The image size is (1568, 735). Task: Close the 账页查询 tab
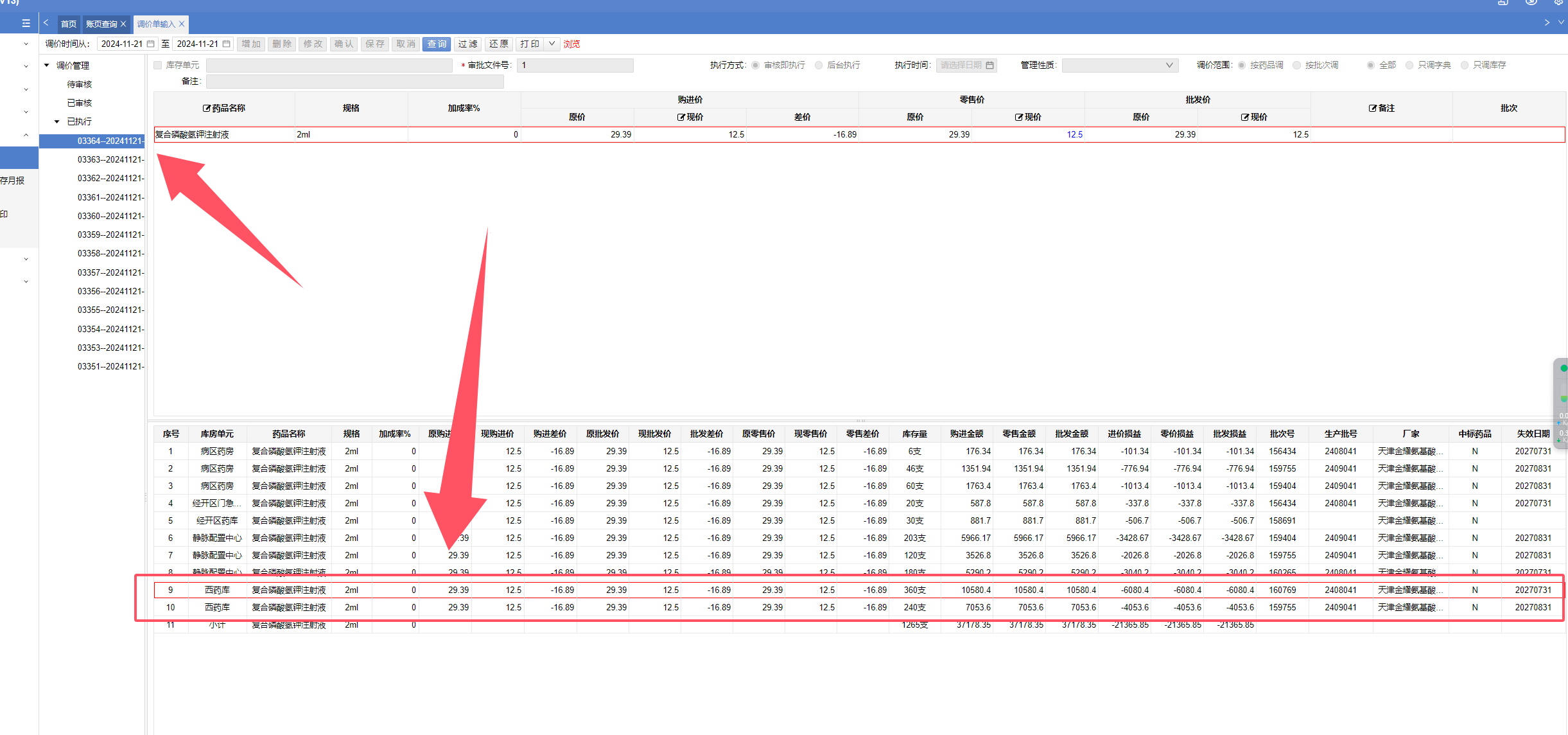[123, 24]
